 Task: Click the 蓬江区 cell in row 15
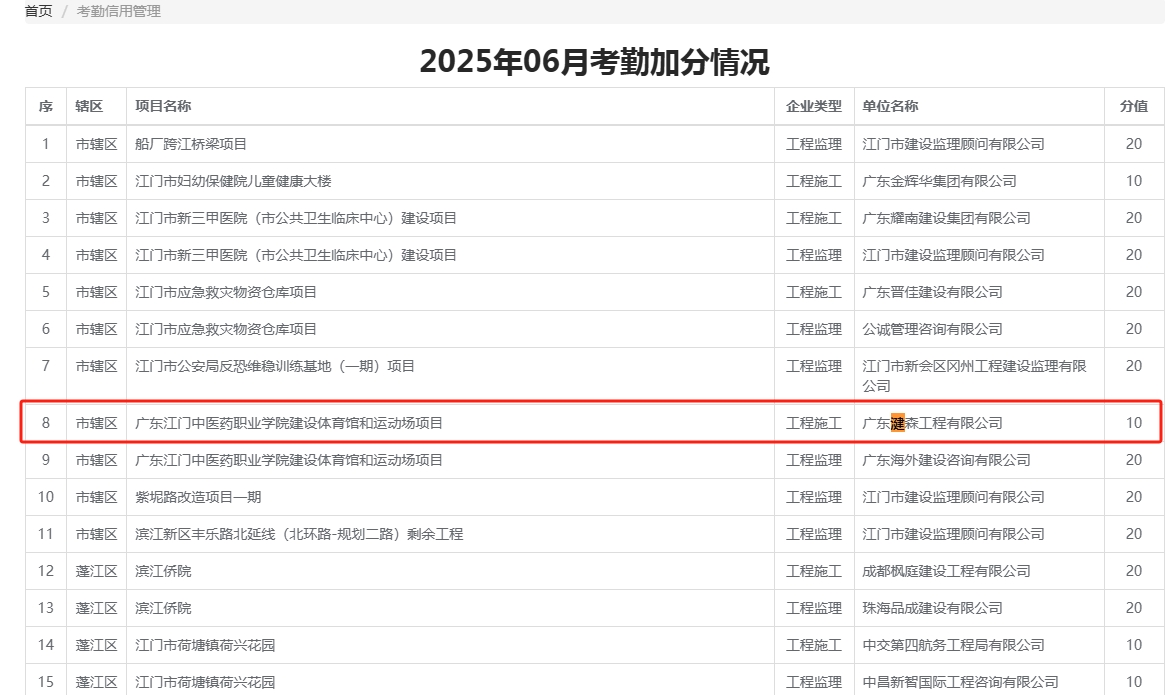tap(97, 682)
